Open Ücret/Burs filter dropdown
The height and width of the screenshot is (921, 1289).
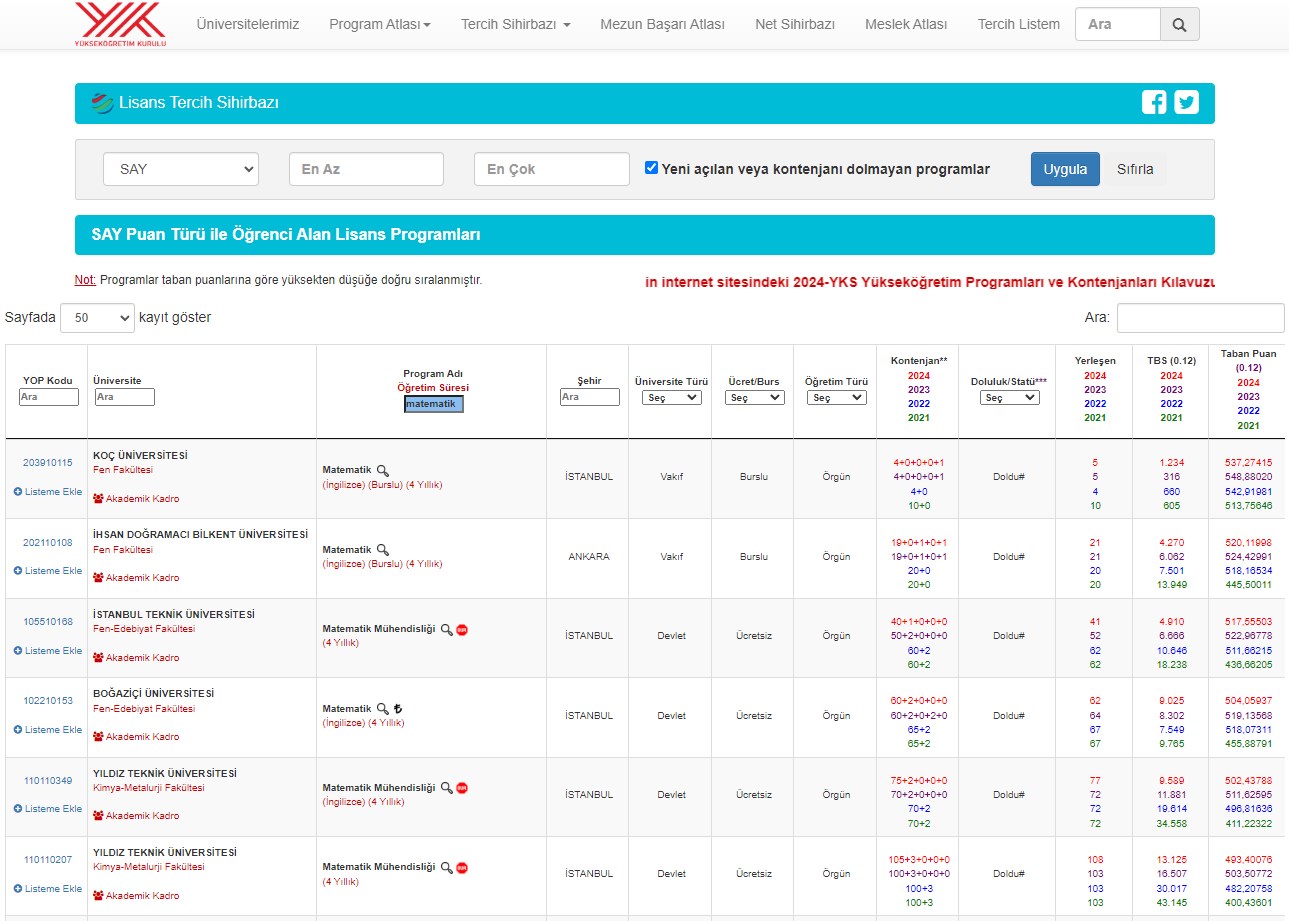click(754, 397)
